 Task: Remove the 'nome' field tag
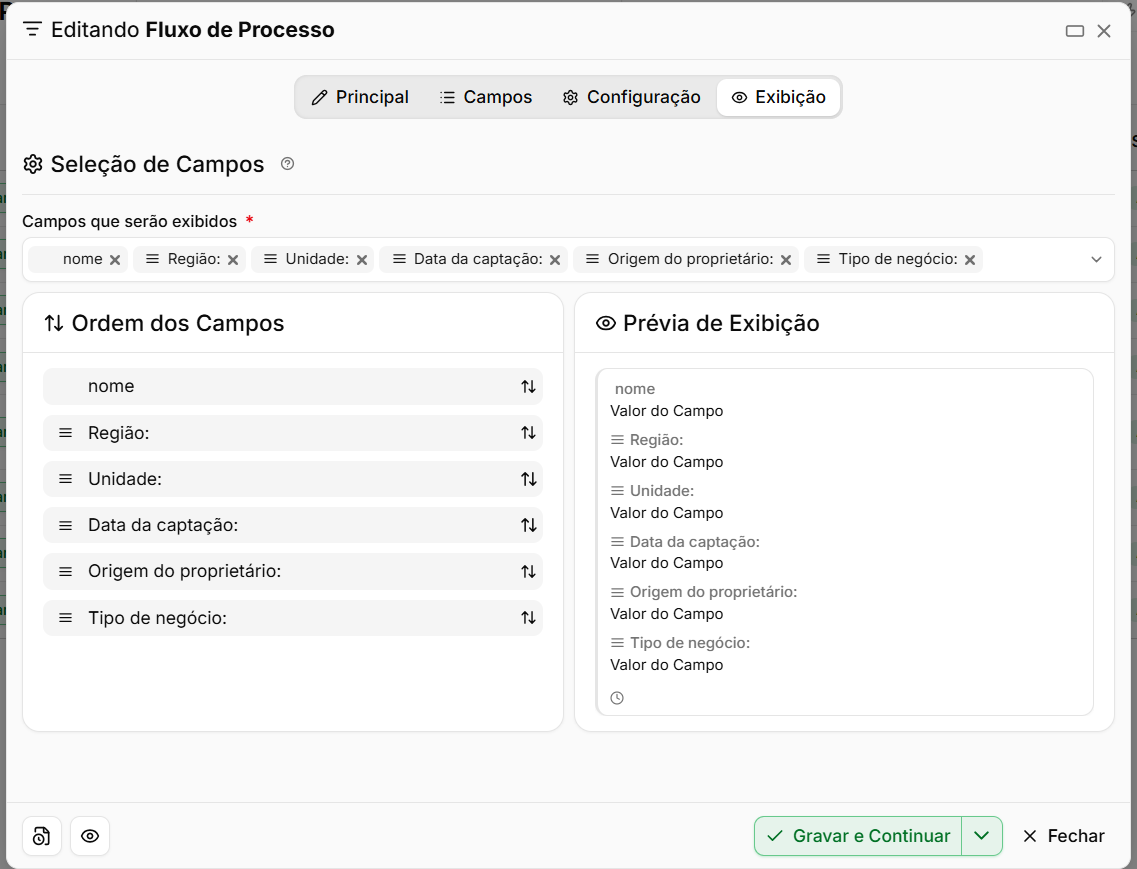tap(115, 260)
